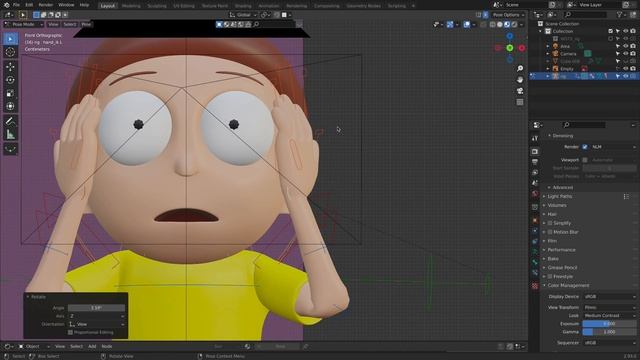The image size is (640, 360).
Task: Open Display Device sRGB dropdown
Action: 609,297
